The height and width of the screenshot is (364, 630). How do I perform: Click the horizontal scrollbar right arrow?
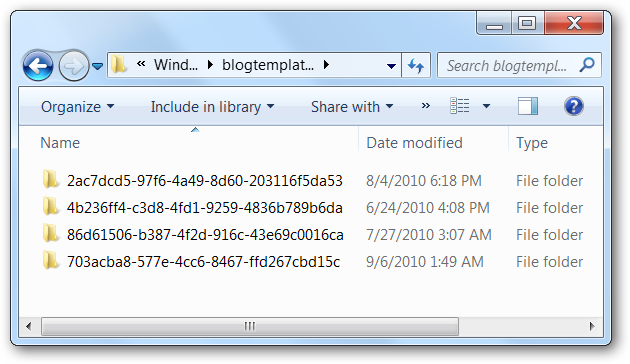coord(592,326)
